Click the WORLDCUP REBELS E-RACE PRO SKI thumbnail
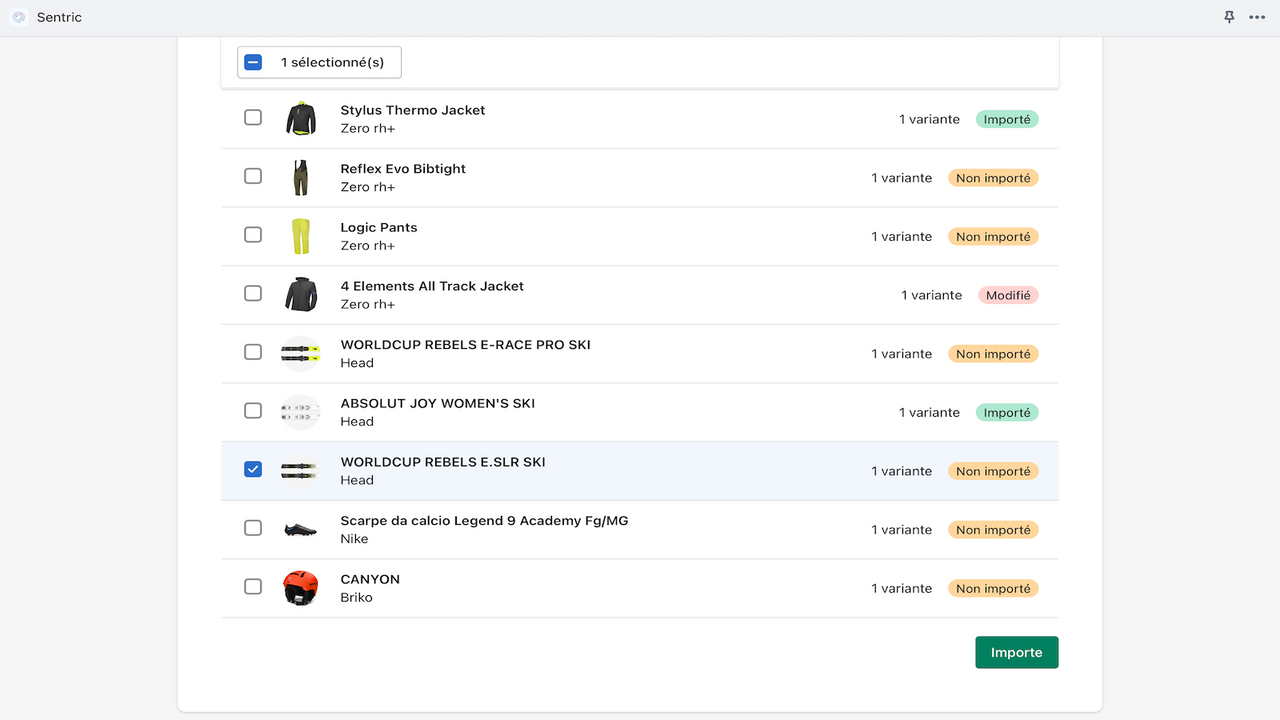The height and width of the screenshot is (720, 1280). 301,353
